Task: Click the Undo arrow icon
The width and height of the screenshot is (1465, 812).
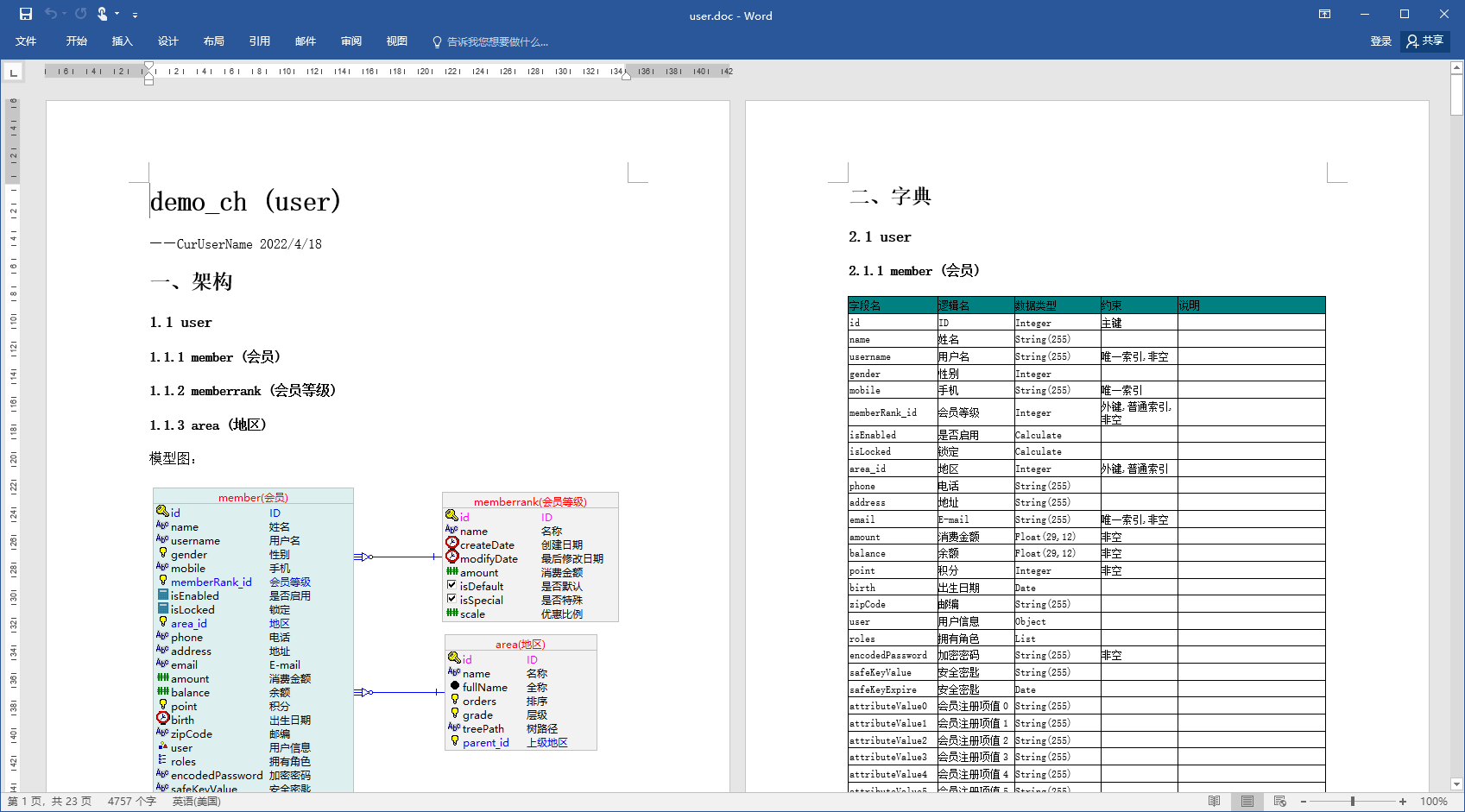Action: pos(51,14)
